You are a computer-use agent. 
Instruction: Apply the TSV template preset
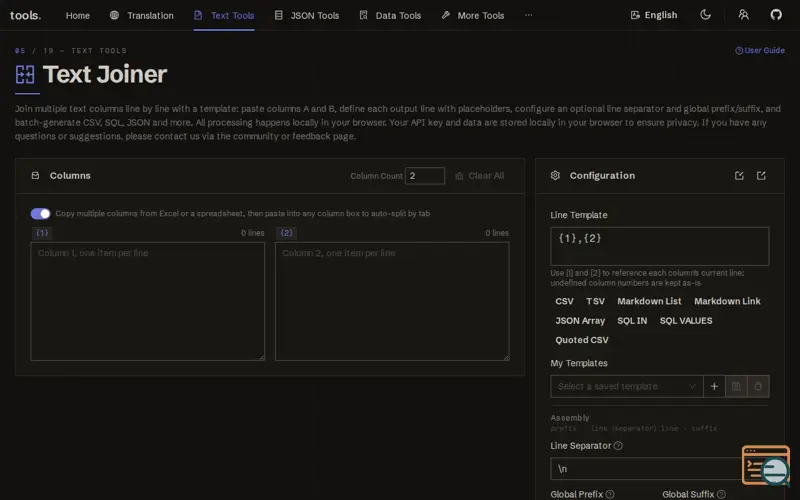click(x=595, y=301)
